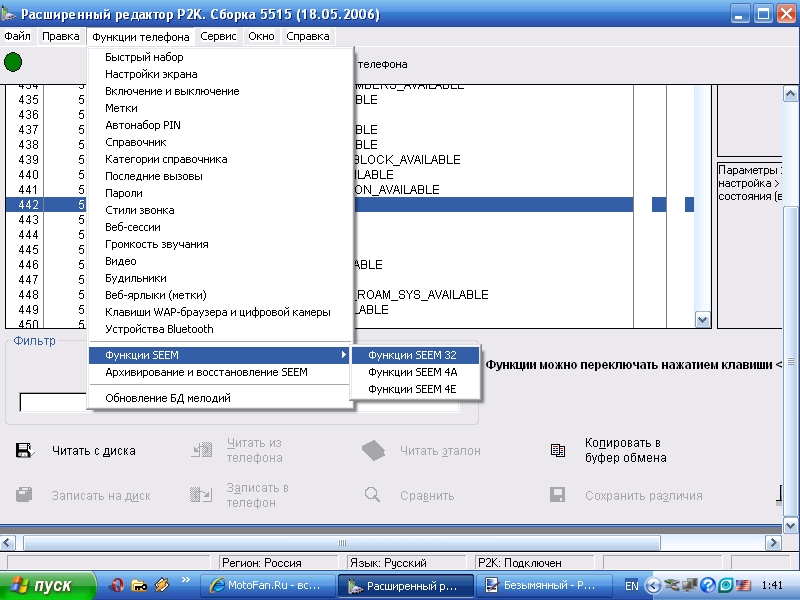Screen dimensions: 800x600
Task: Choose Настройки экрана menu item
Action: (220, 74)
